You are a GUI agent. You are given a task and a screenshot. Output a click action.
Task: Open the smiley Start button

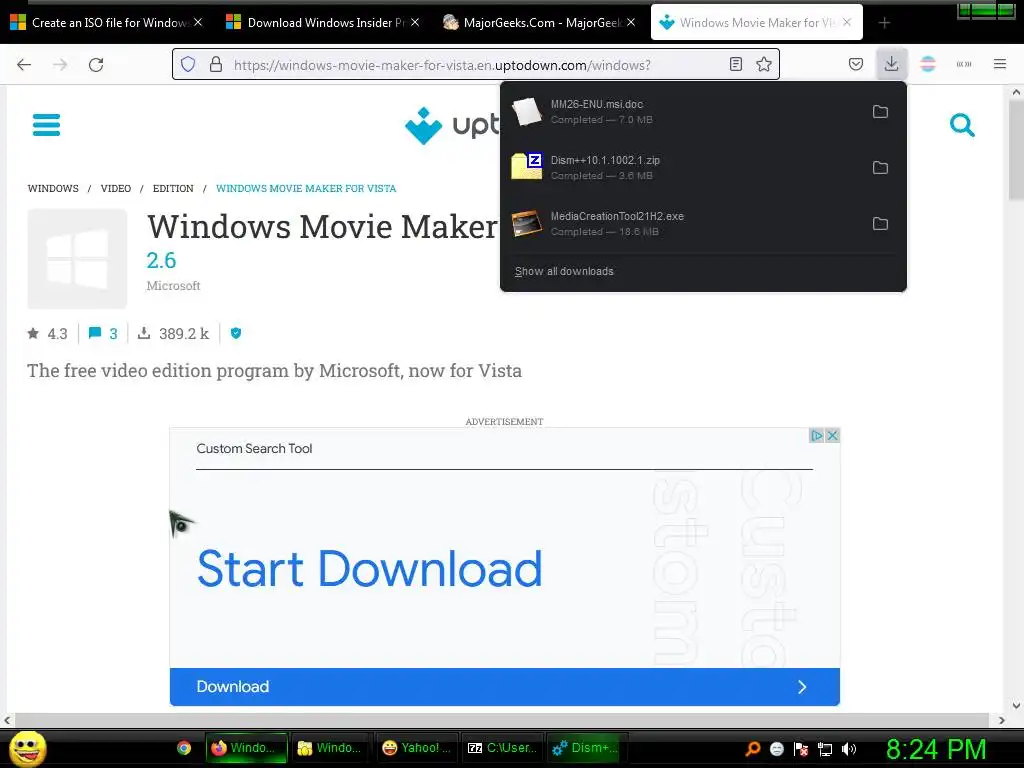[27, 748]
